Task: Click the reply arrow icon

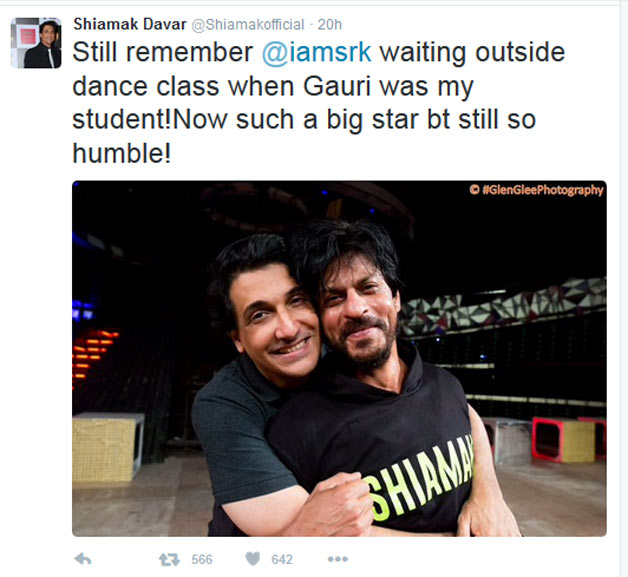Action: point(83,559)
